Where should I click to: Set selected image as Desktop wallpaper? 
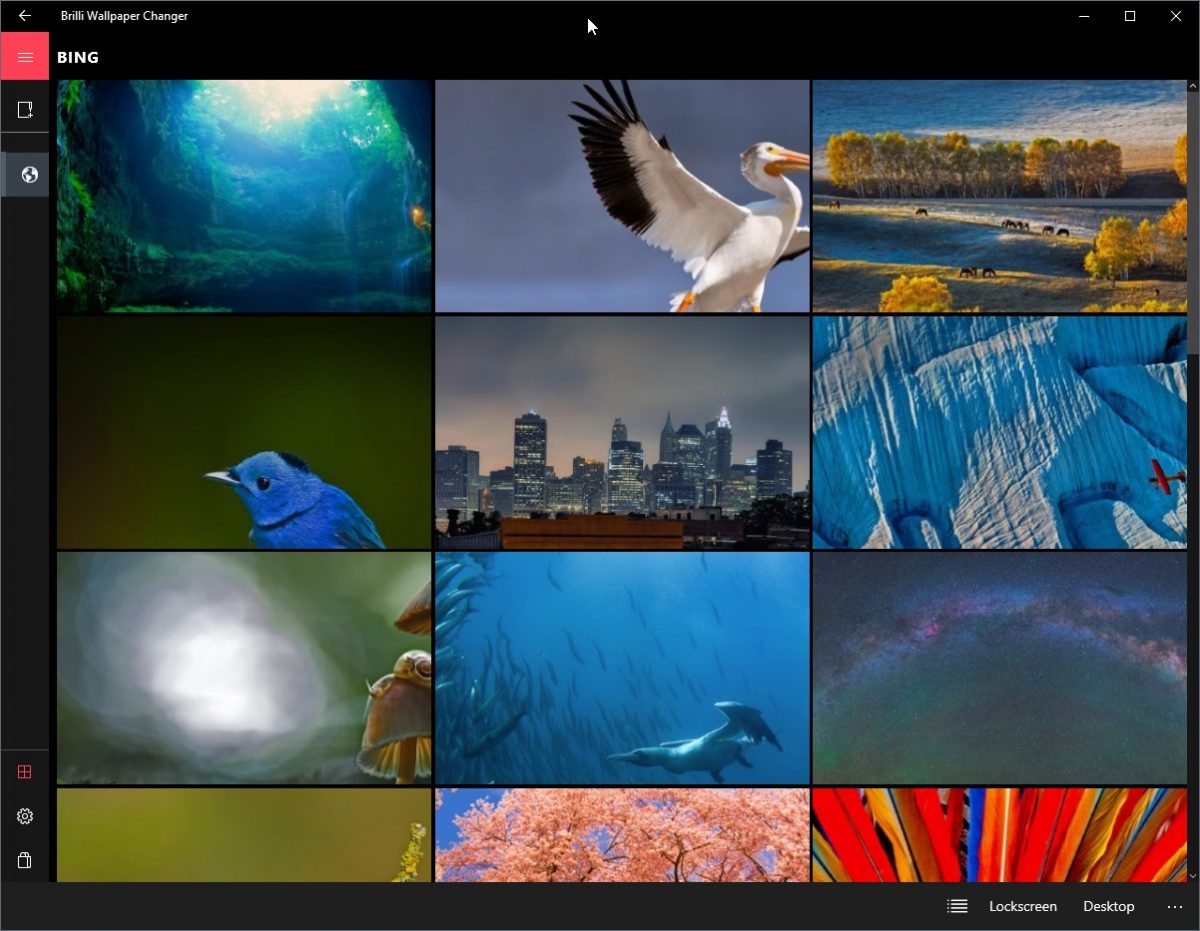coord(1108,906)
